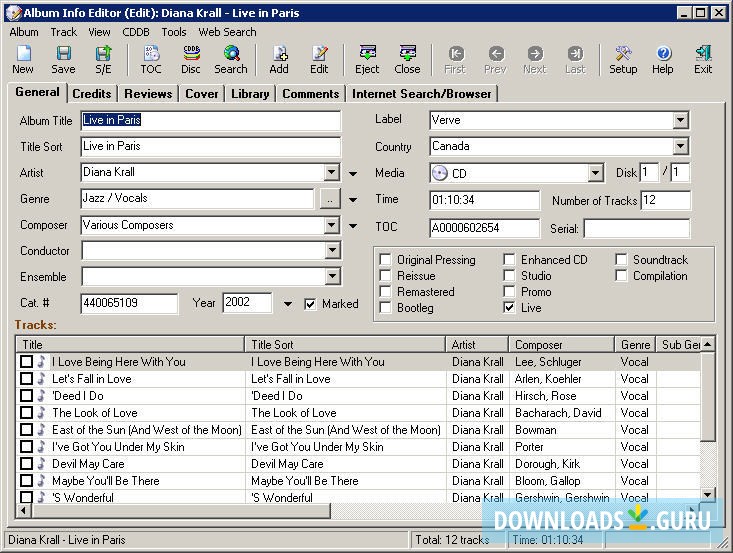
Task: Click the Save toolbar icon
Action: coord(63,60)
